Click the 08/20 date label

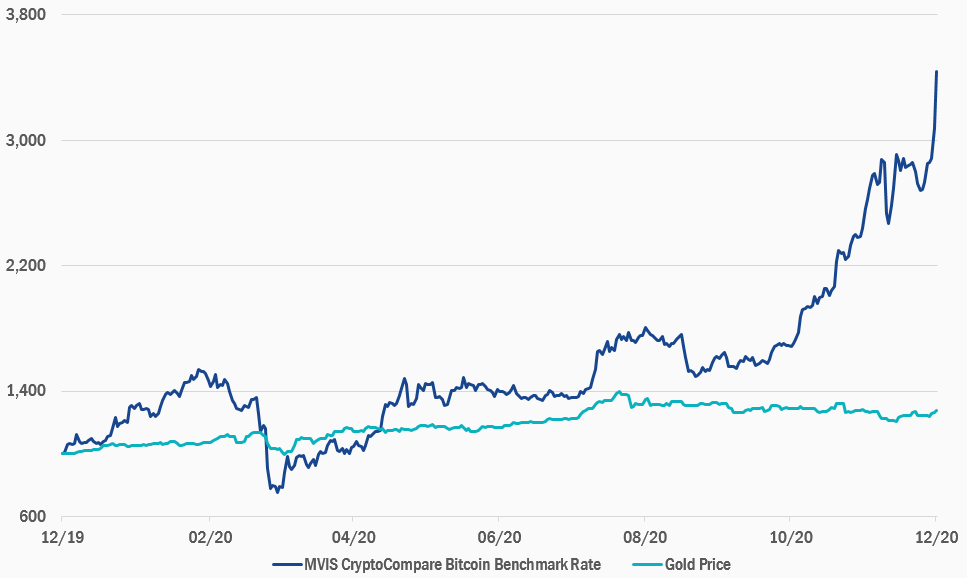point(645,536)
